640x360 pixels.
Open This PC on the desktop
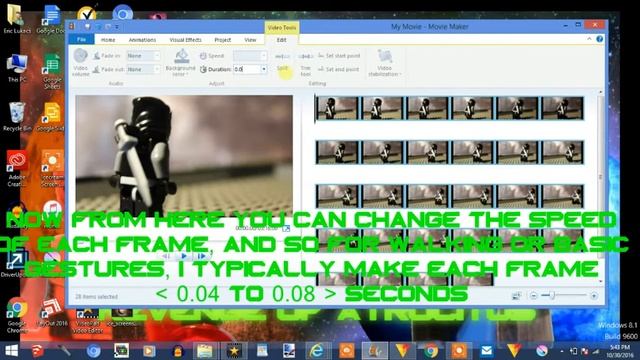17,68
